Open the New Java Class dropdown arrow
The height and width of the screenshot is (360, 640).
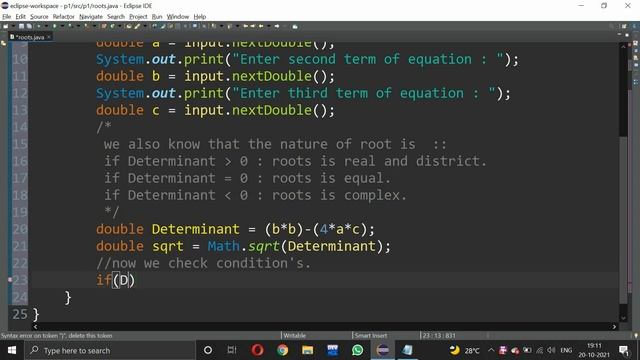[x=120, y=26]
